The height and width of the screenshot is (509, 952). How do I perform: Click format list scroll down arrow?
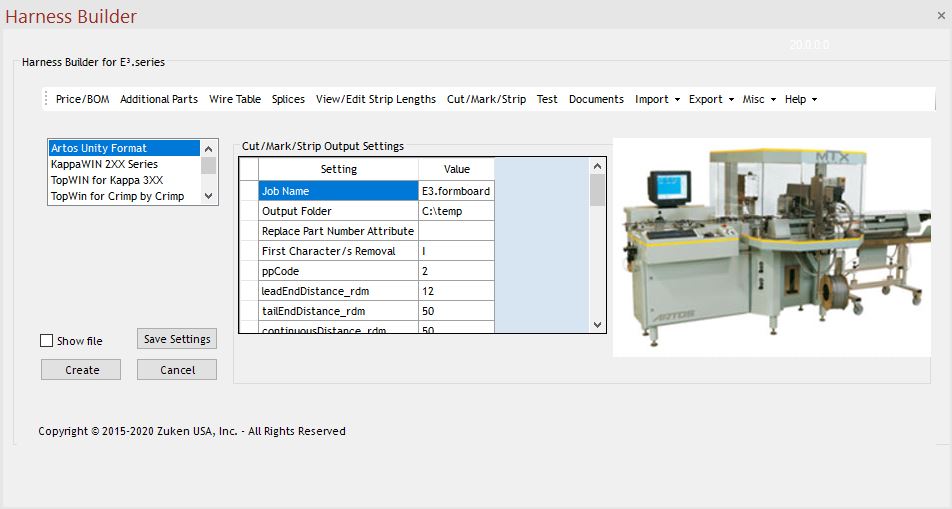[x=209, y=196]
